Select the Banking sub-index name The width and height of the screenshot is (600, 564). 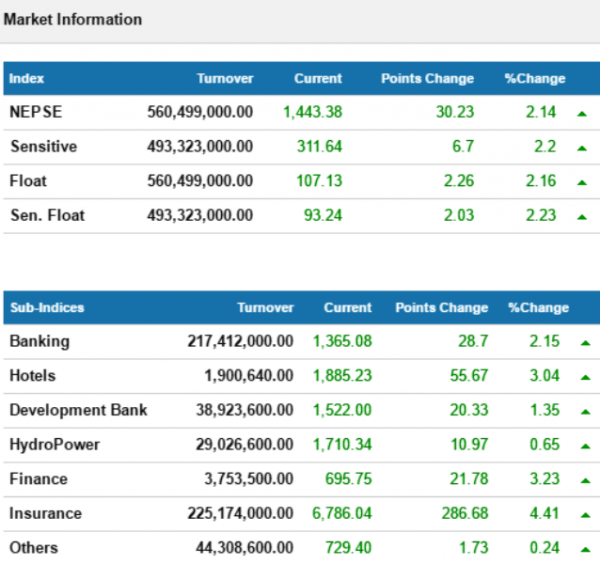(x=39, y=341)
